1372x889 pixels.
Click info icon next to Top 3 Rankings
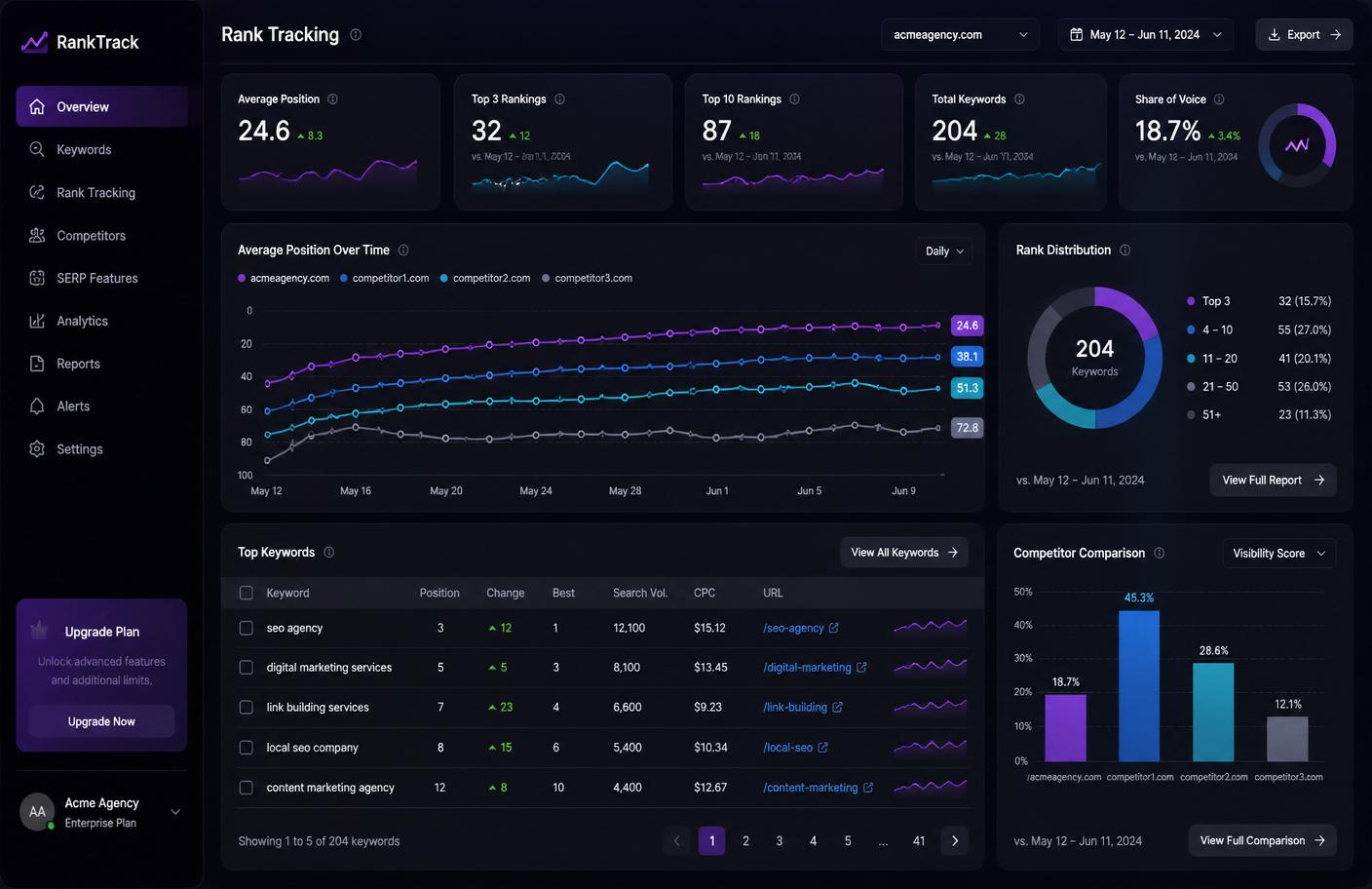click(559, 99)
